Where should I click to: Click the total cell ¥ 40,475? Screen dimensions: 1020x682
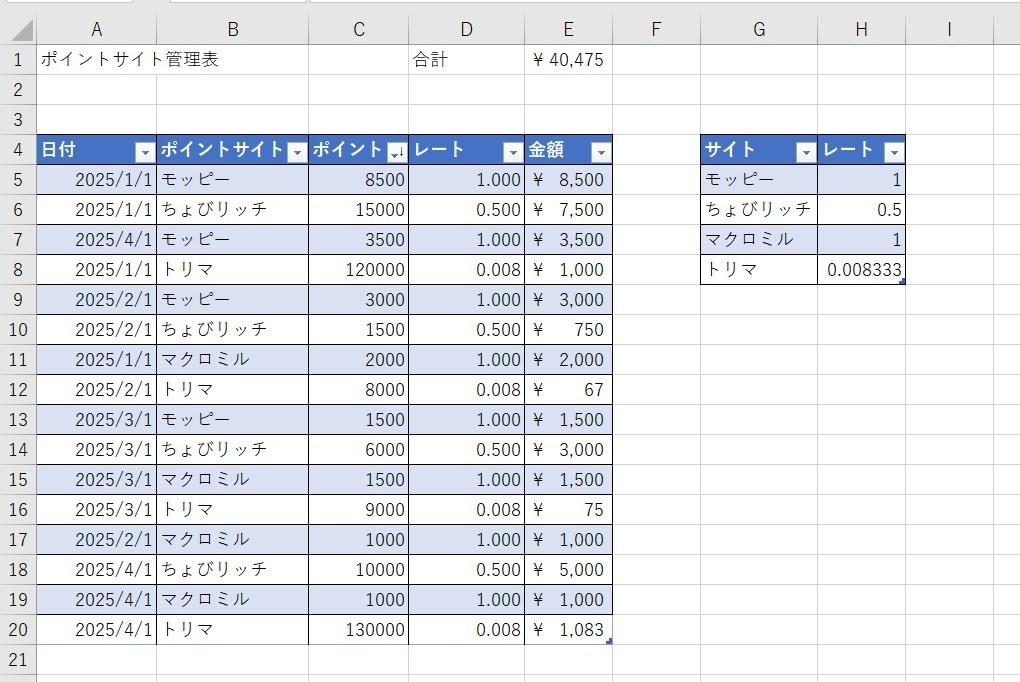[569, 60]
